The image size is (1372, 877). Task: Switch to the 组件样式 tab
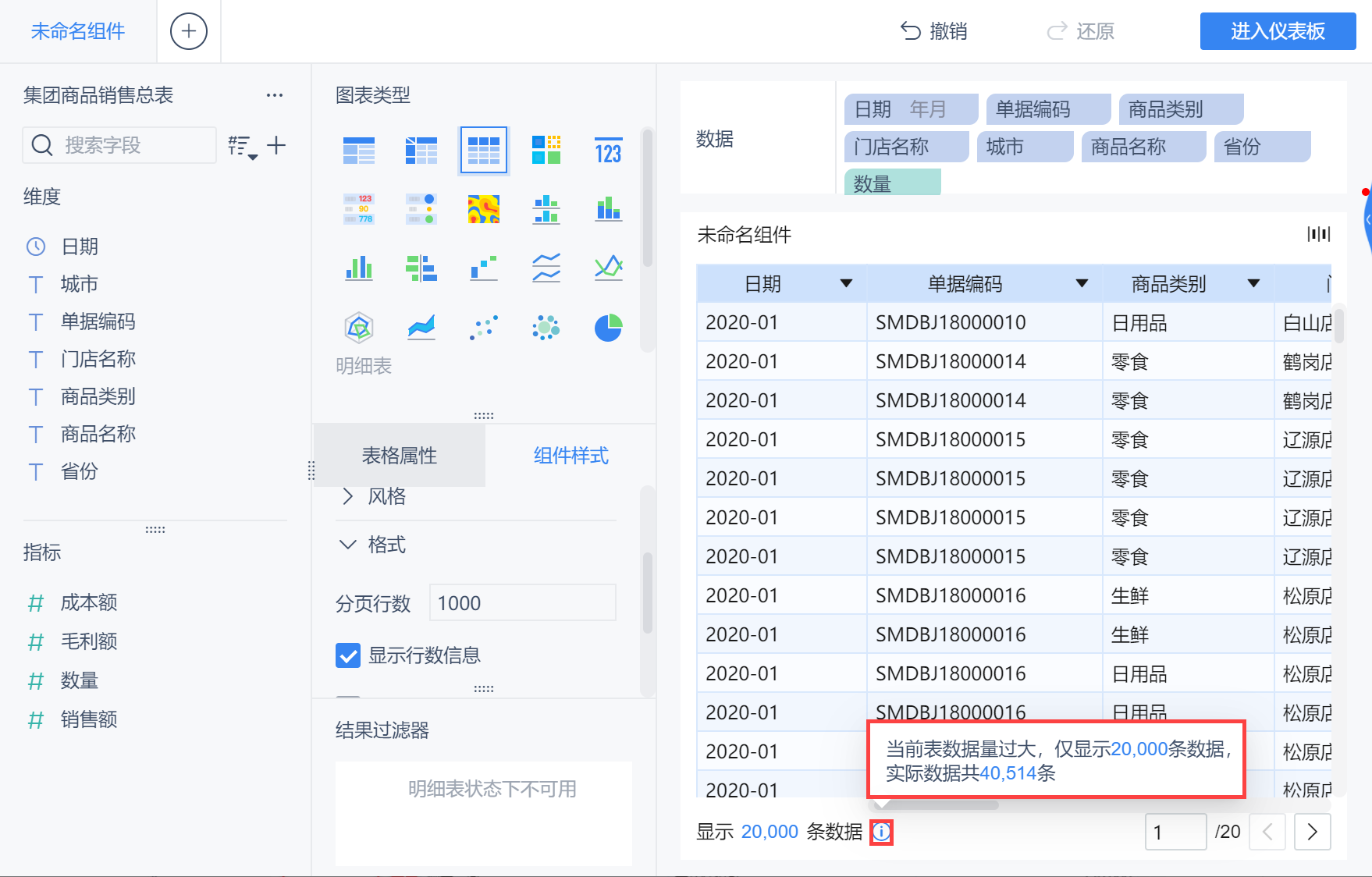(570, 455)
